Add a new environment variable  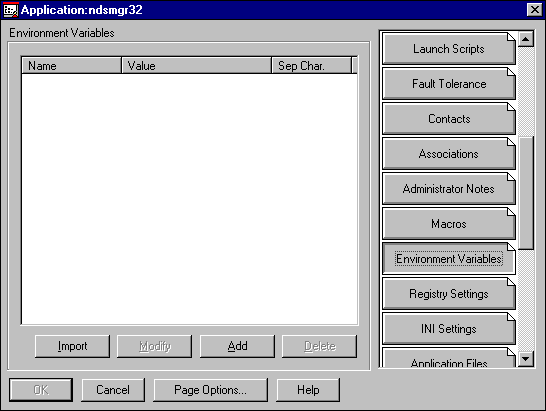pyautogui.click(x=237, y=346)
